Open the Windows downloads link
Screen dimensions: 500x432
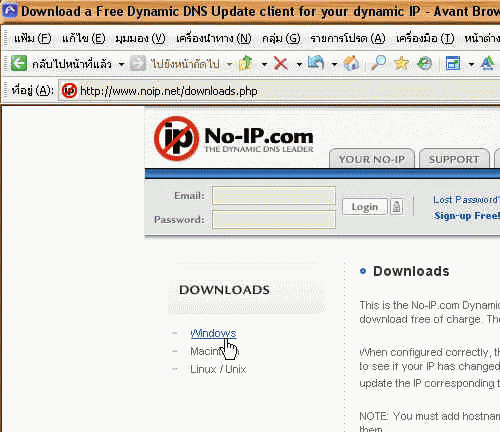click(213, 333)
